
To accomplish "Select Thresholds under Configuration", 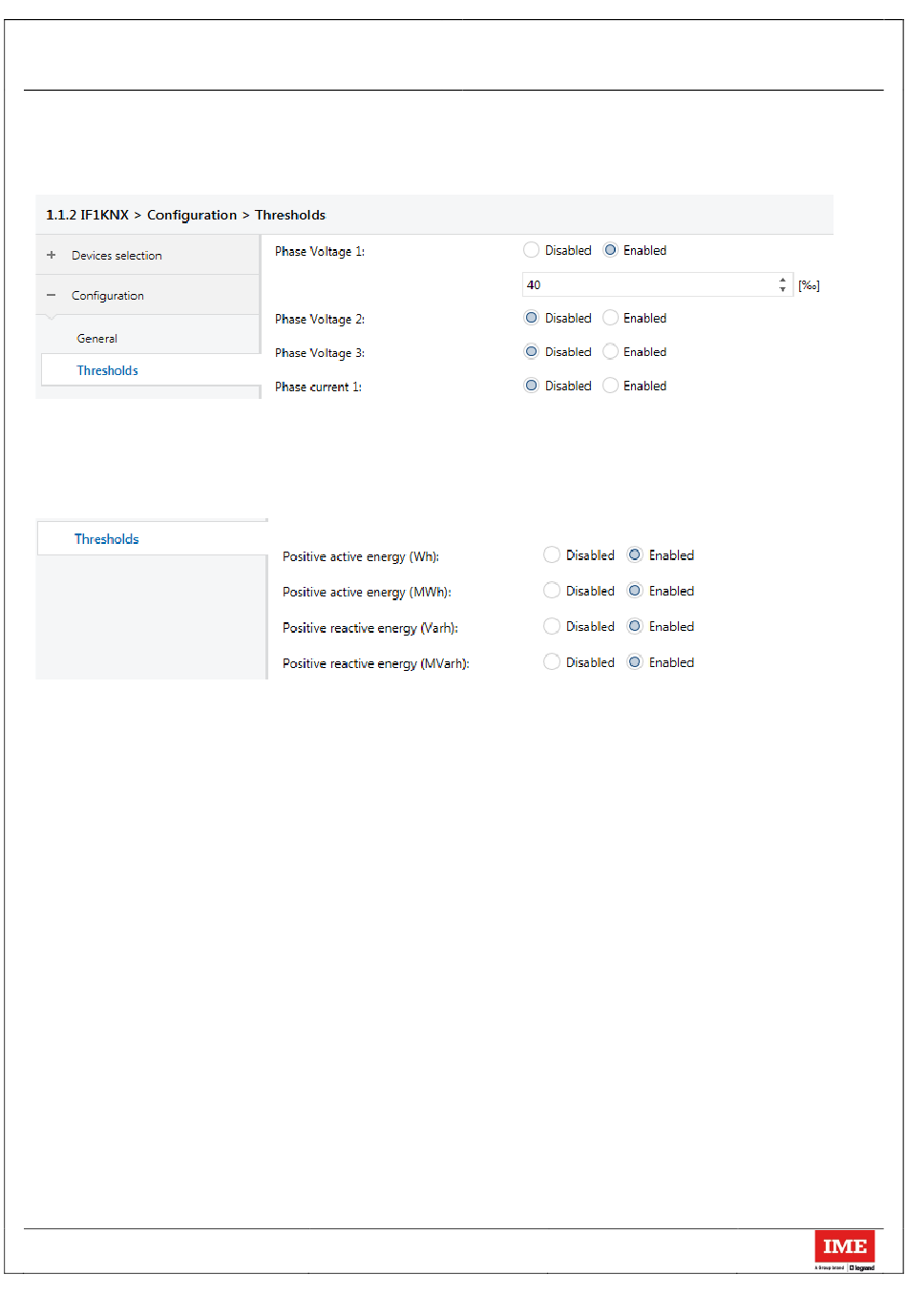I will (107, 371).
